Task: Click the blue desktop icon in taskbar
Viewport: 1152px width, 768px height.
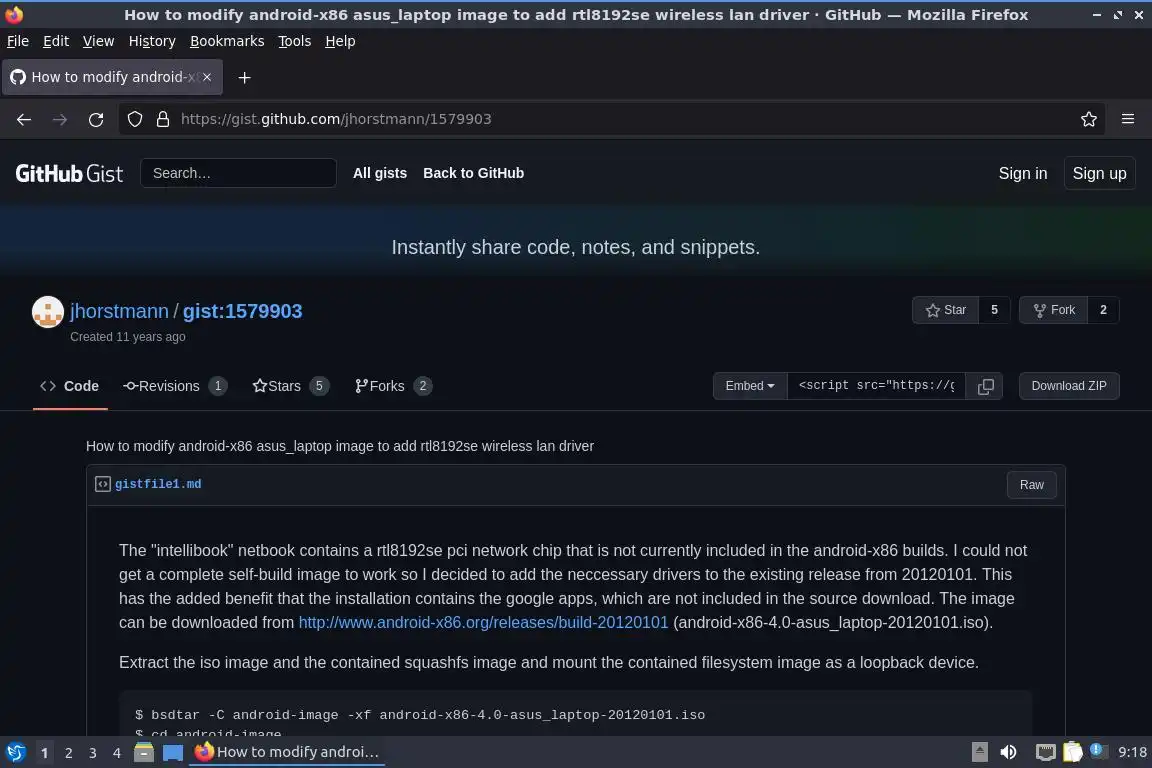Action: point(173,753)
